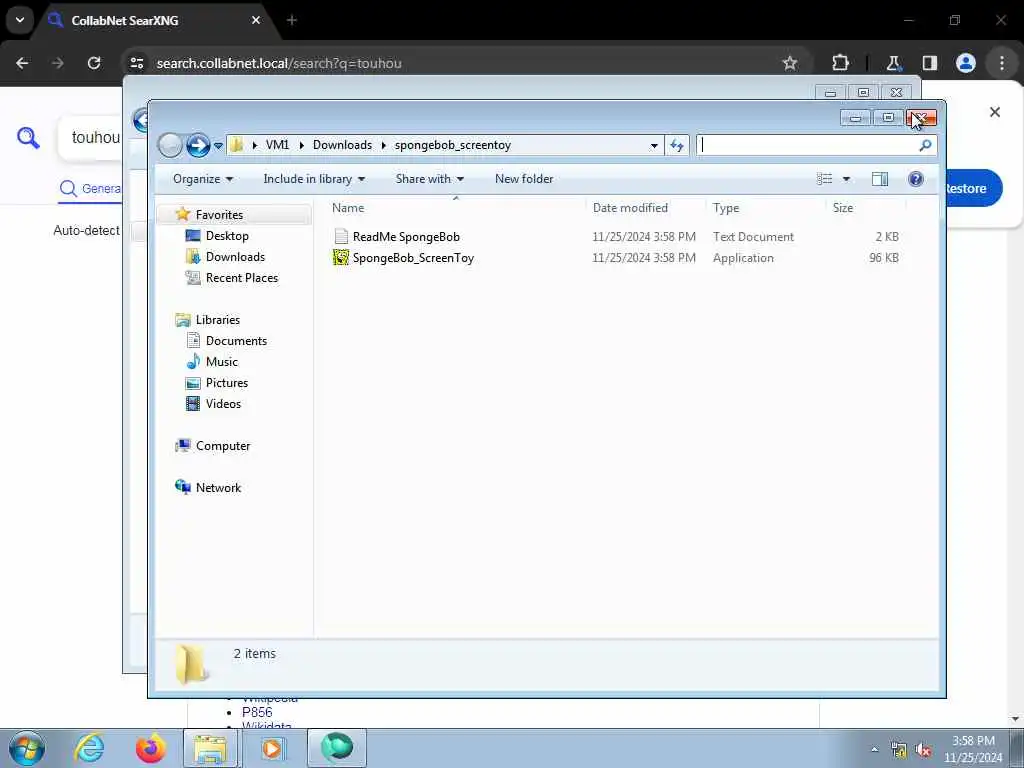Open Chrome tab search dropdown
Screen dimensions: 1024x768
tap(20, 20)
